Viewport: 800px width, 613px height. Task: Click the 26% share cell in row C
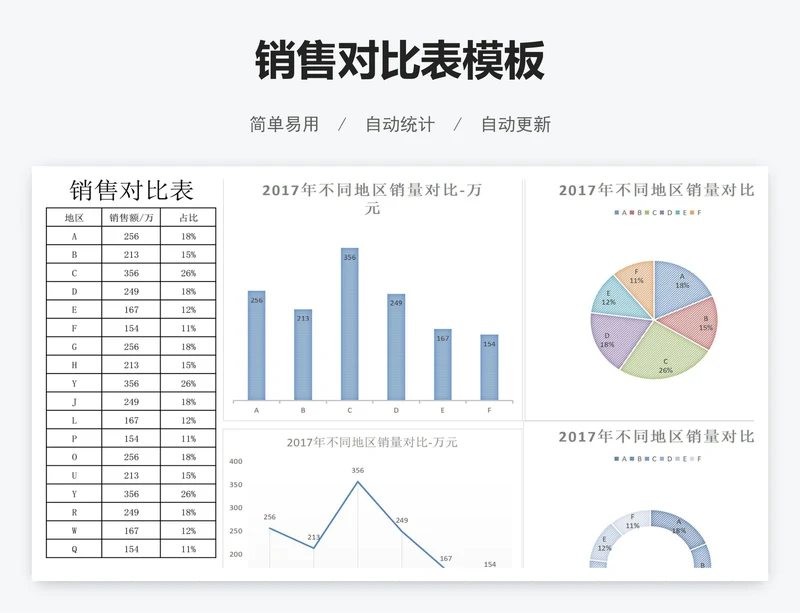click(x=188, y=273)
